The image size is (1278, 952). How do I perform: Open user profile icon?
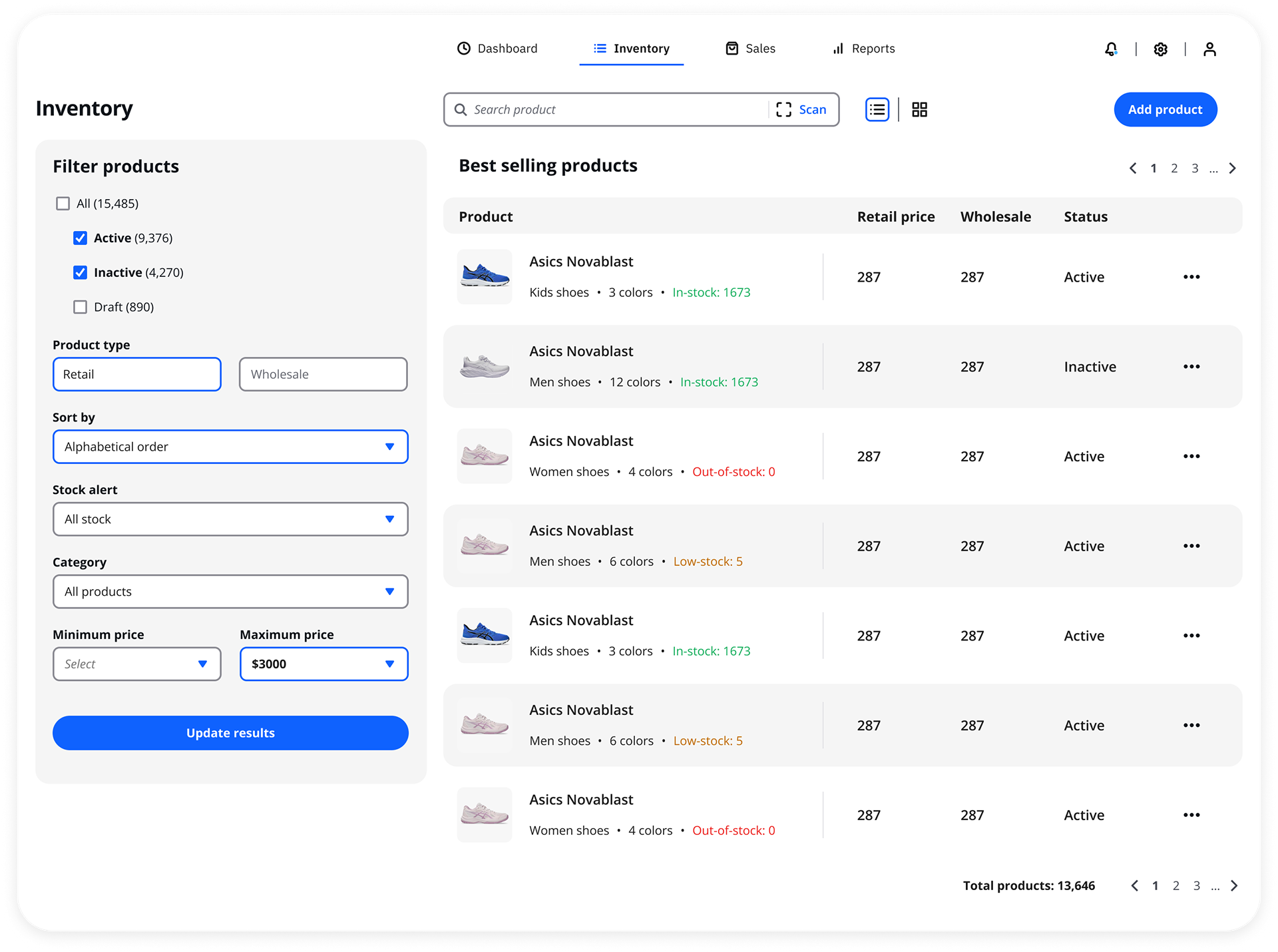click(1209, 49)
